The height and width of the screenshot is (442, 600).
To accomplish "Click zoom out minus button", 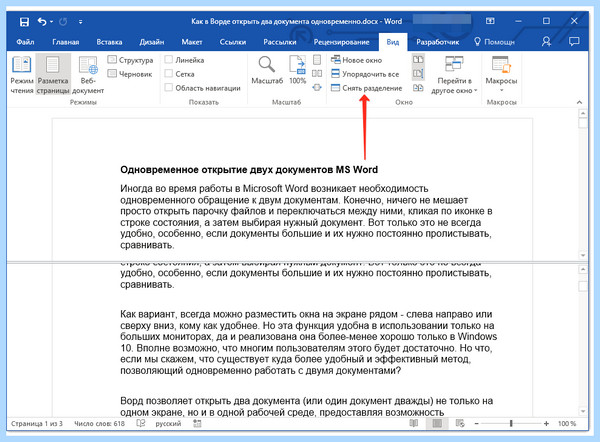I will click(476, 424).
